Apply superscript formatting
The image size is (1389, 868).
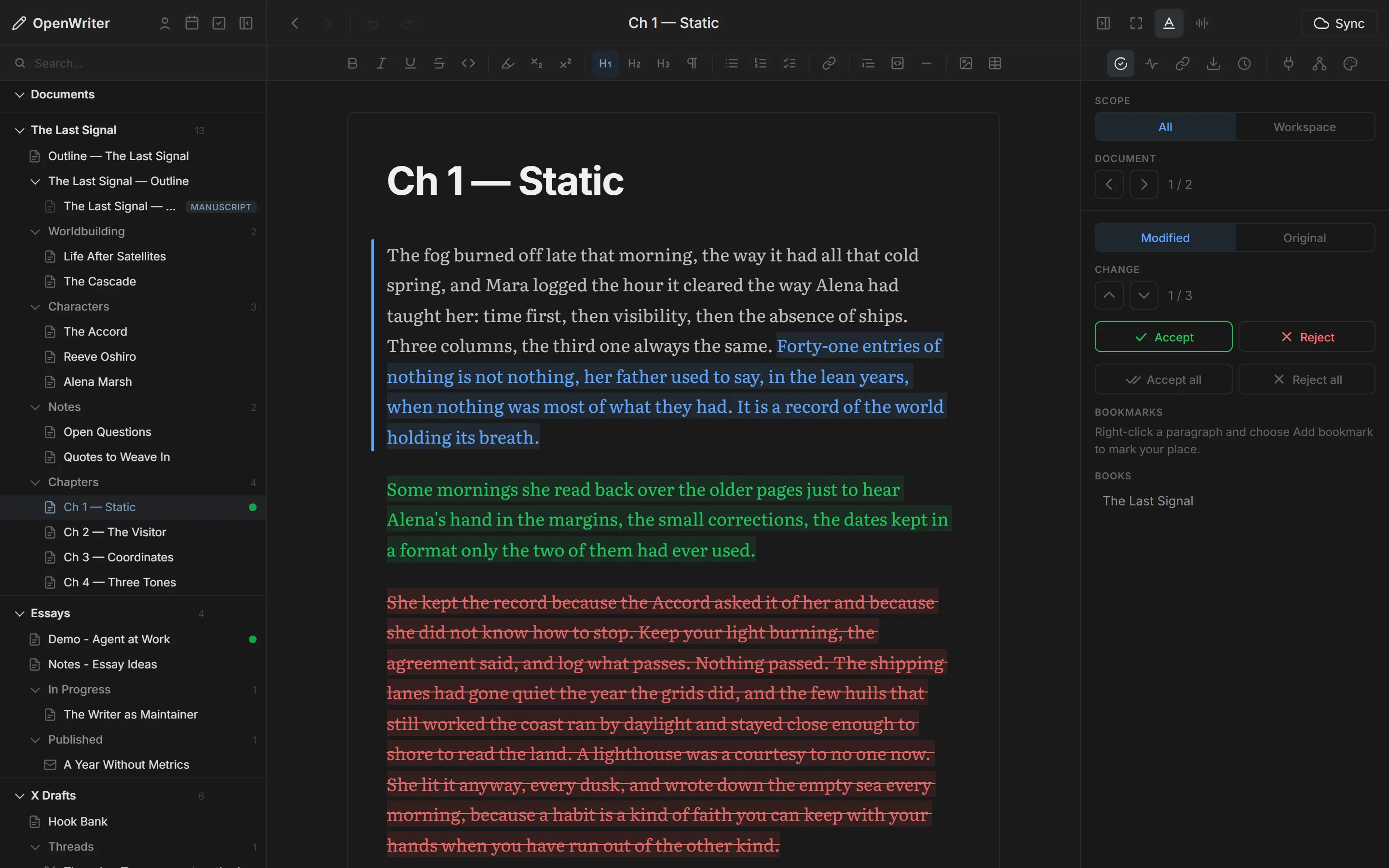click(565, 63)
